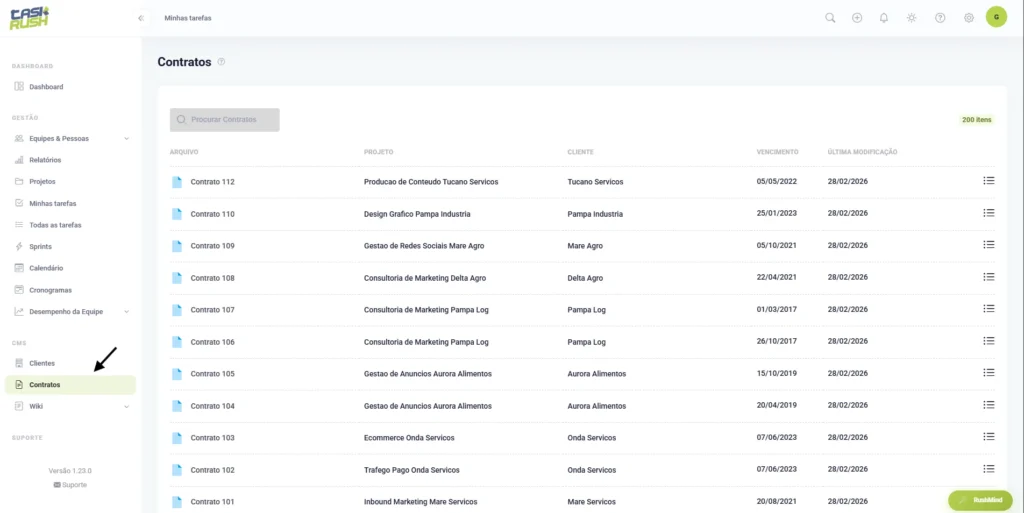The width and height of the screenshot is (1024, 513).
Task: Click project Producao de Conteudo Tucano Servicos
Action: 431,182
